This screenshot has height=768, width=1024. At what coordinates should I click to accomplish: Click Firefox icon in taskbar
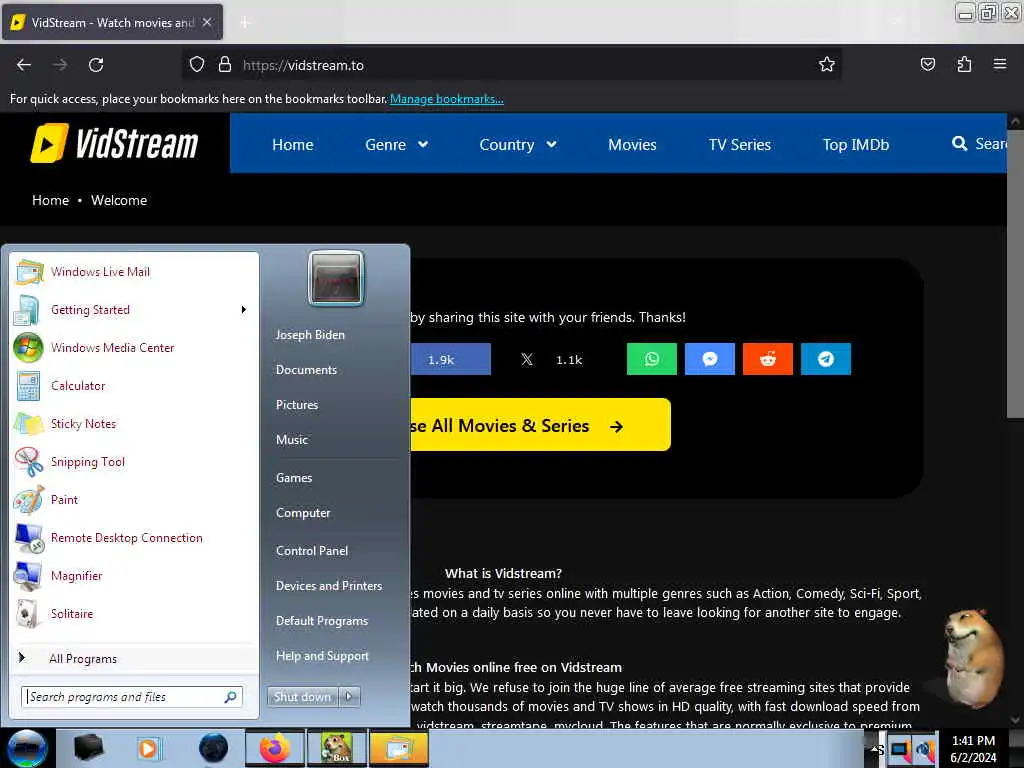[x=274, y=748]
